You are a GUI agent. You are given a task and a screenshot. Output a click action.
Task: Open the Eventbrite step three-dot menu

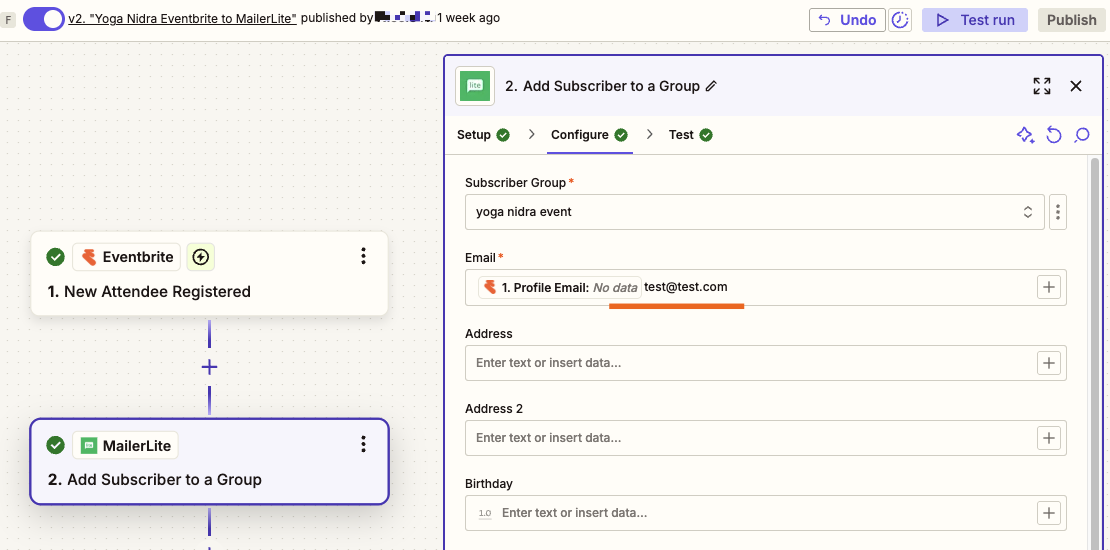click(x=363, y=256)
